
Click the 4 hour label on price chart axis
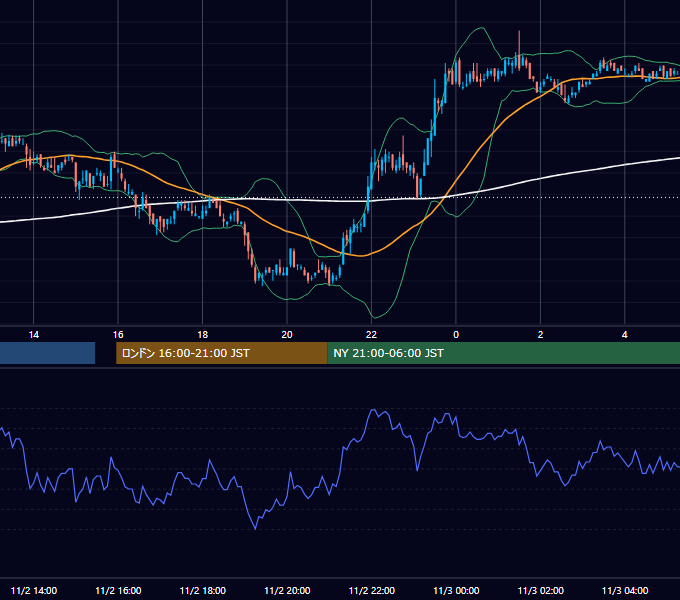(624, 335)
